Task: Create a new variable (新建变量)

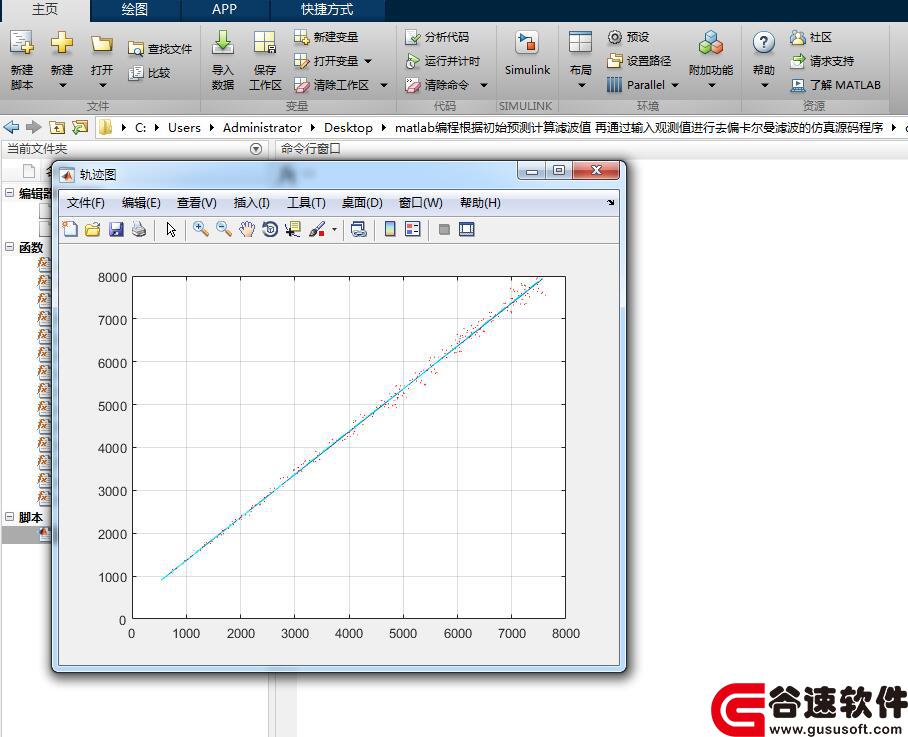Action: [x=326, y=37]
